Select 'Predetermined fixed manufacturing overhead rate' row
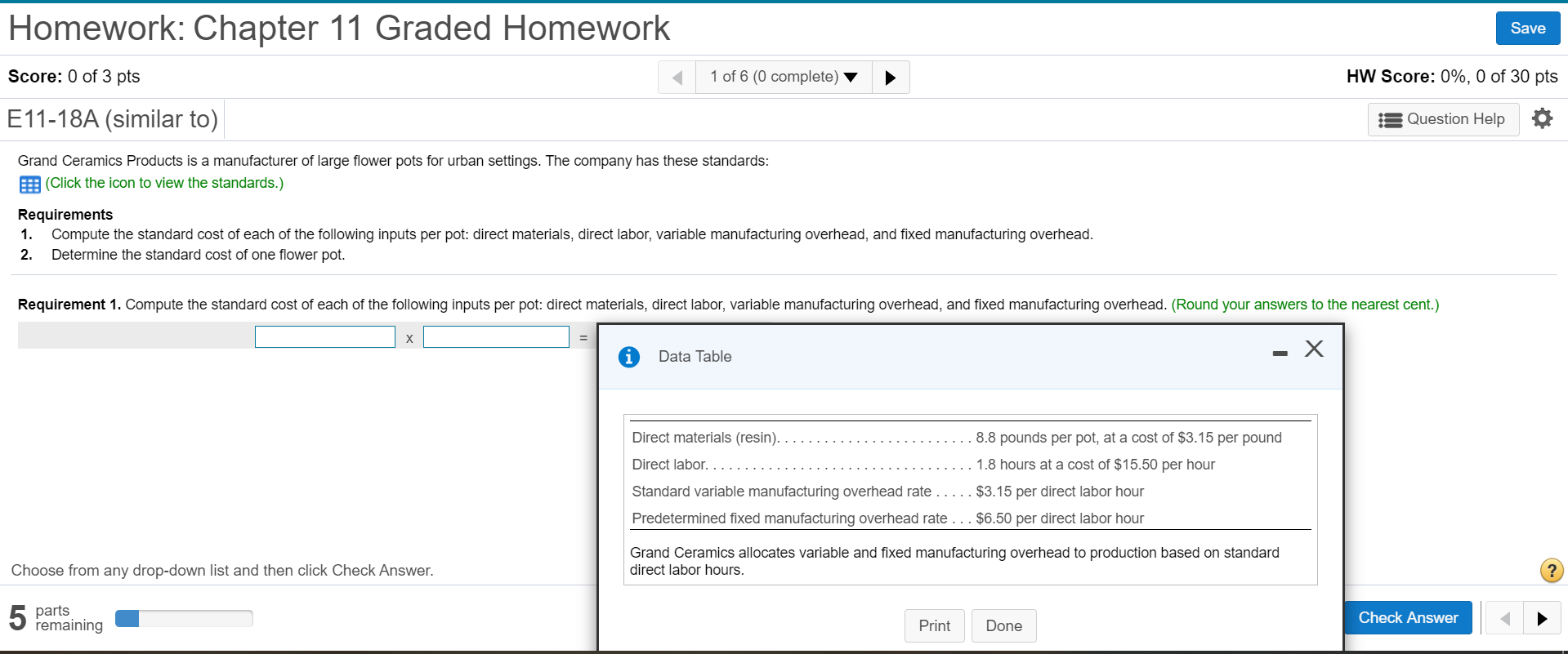1568x654 pixels. [887, 518]
